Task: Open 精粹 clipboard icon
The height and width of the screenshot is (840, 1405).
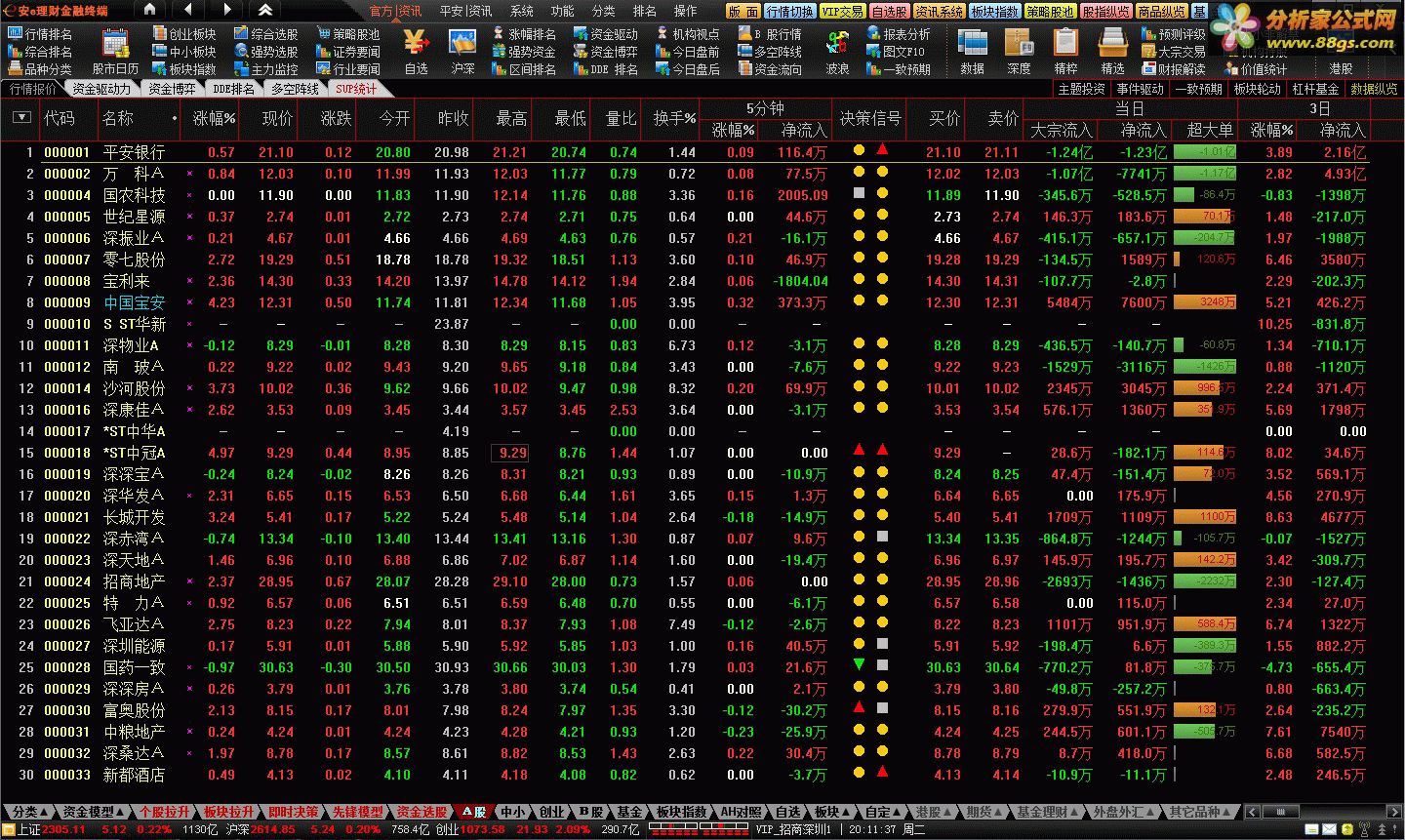Action: point(1065,53)
